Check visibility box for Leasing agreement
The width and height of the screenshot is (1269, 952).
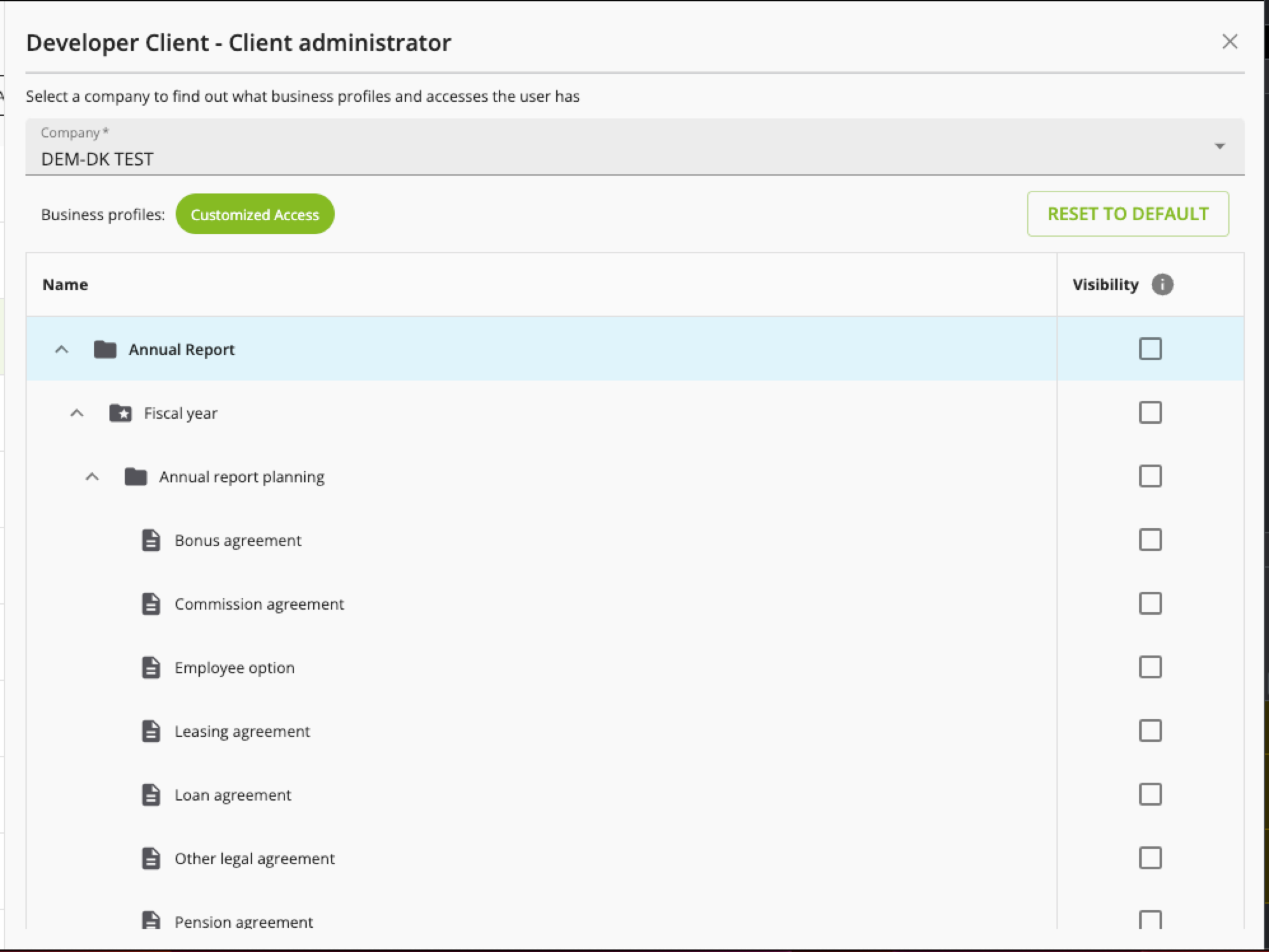coord(1151,731)
